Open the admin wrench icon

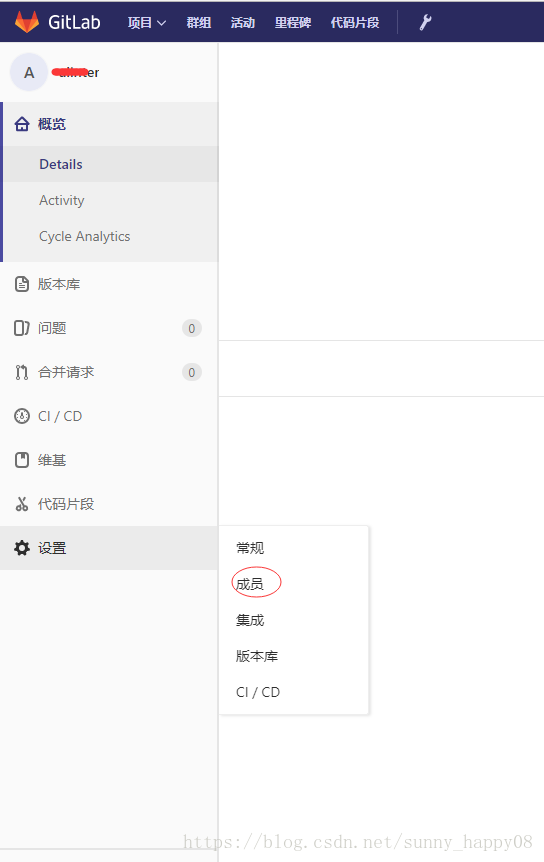pyautogui.click(x=425, y=22)
